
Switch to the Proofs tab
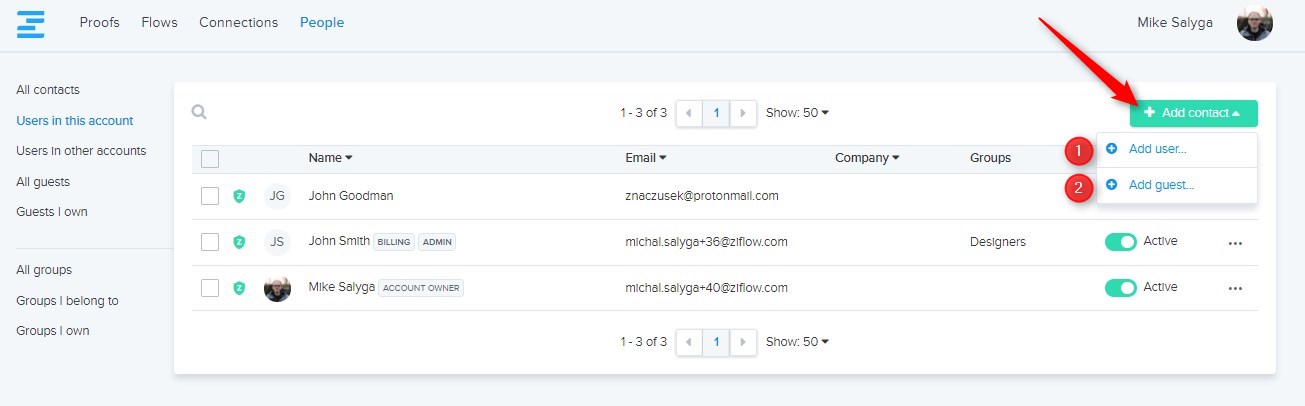tap(100, 23)
